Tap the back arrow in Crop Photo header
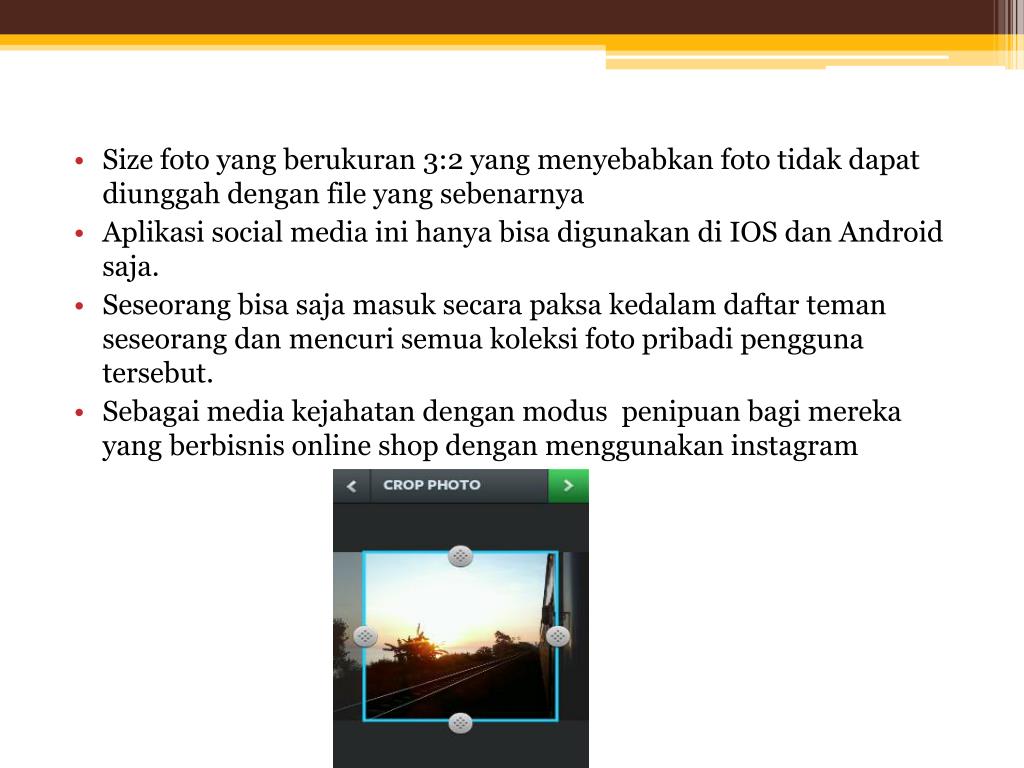This screenshot has width=1024, height=768. click(351, 486)
